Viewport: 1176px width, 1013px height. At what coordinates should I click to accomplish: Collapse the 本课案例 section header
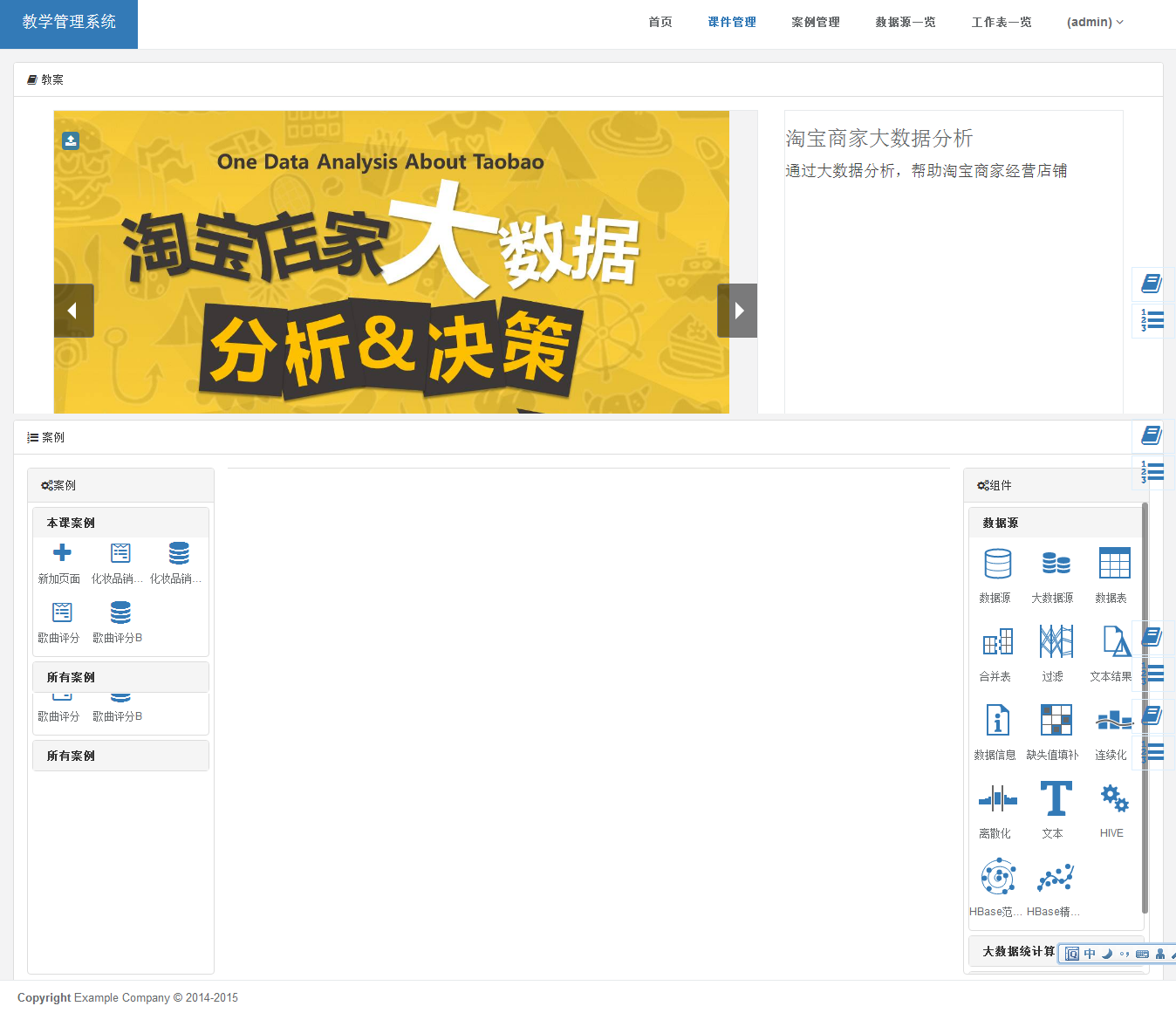(x=121, y=523)
